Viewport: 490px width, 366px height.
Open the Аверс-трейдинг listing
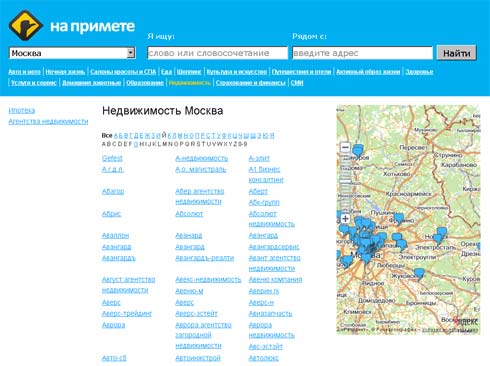(127, 313)
